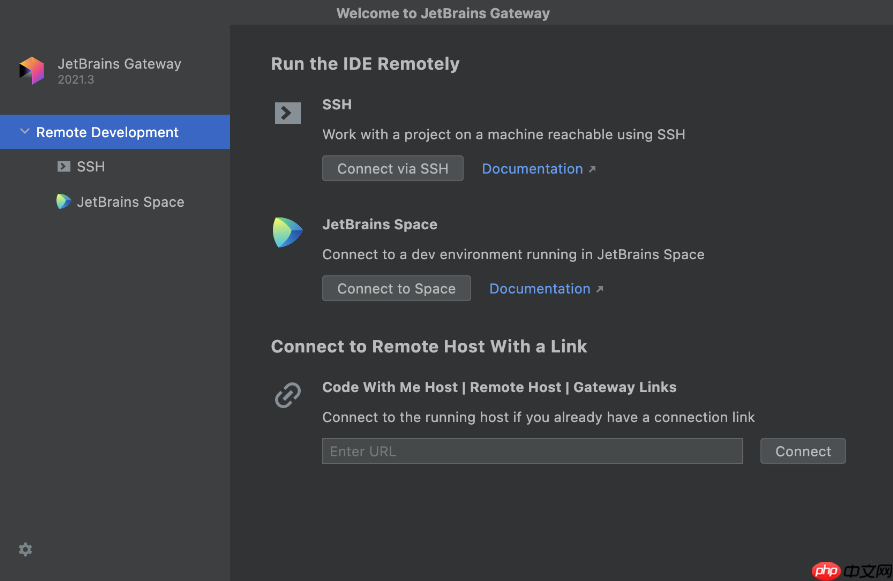Click external arrow beside SSH Documentation
Screen dimensions: 893x581
pyautogui.click(x=592, y=170)
